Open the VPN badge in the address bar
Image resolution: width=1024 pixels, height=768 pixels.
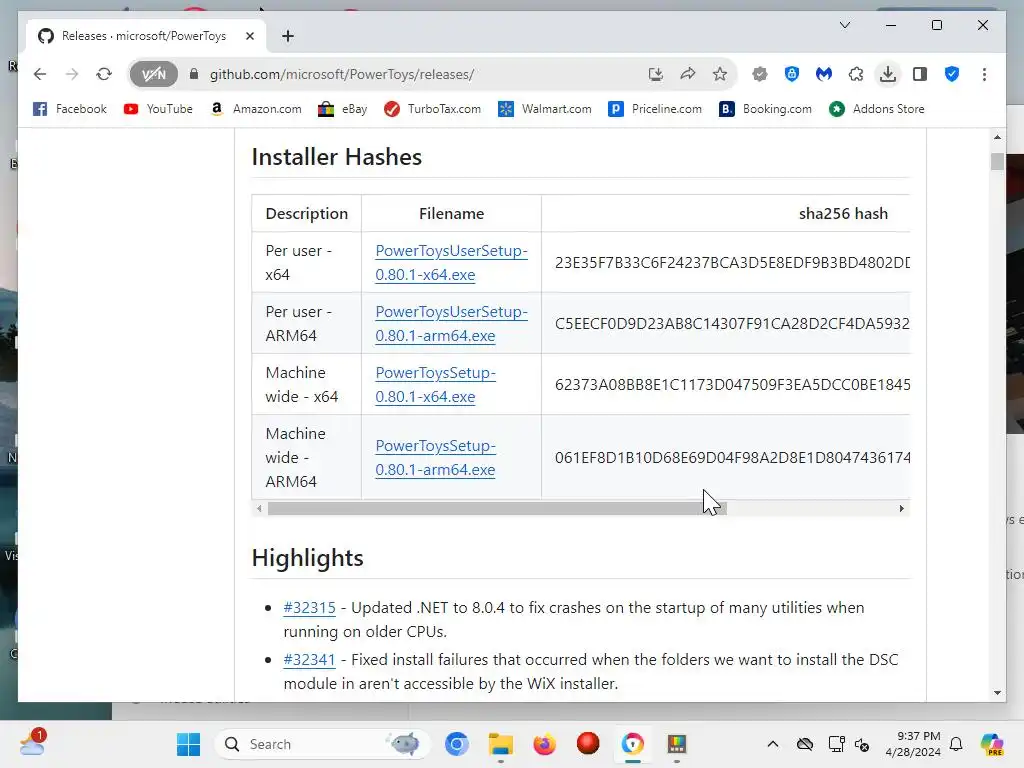pyautogui.click(x=153, y=74)
